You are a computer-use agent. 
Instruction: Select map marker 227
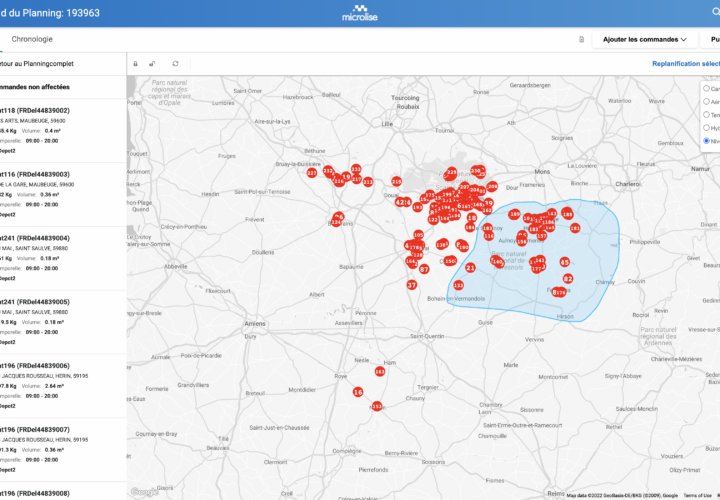tap(312, 173)
